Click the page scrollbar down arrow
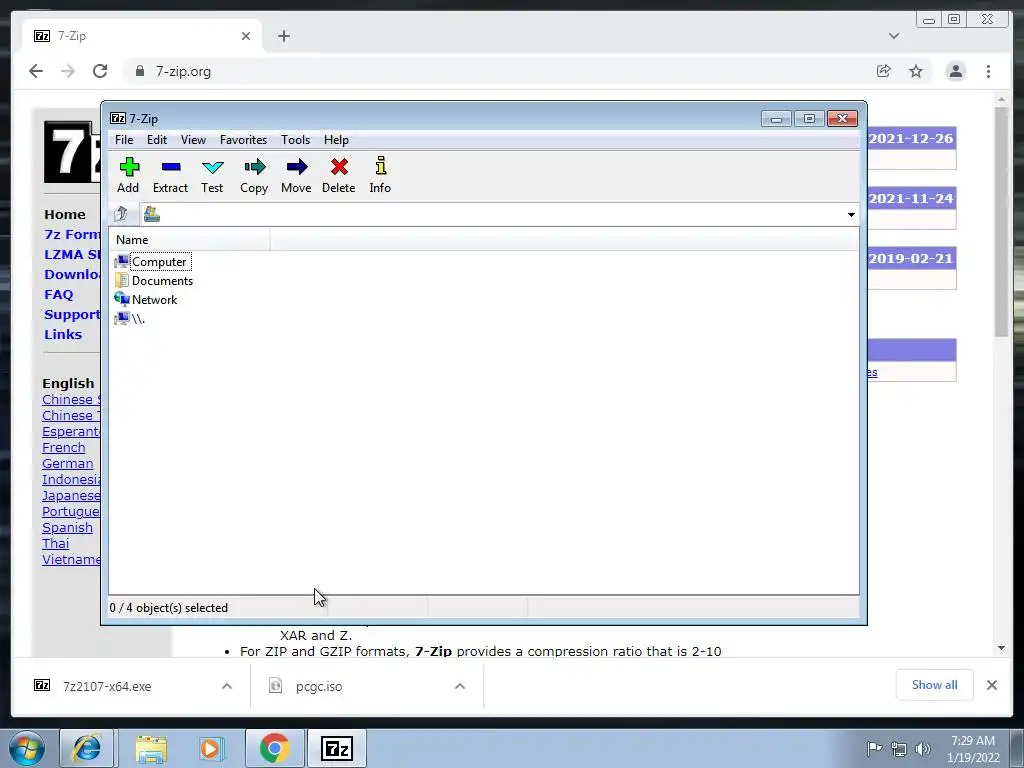The width and height of the screenshot is (1024, 768). 1001,648
